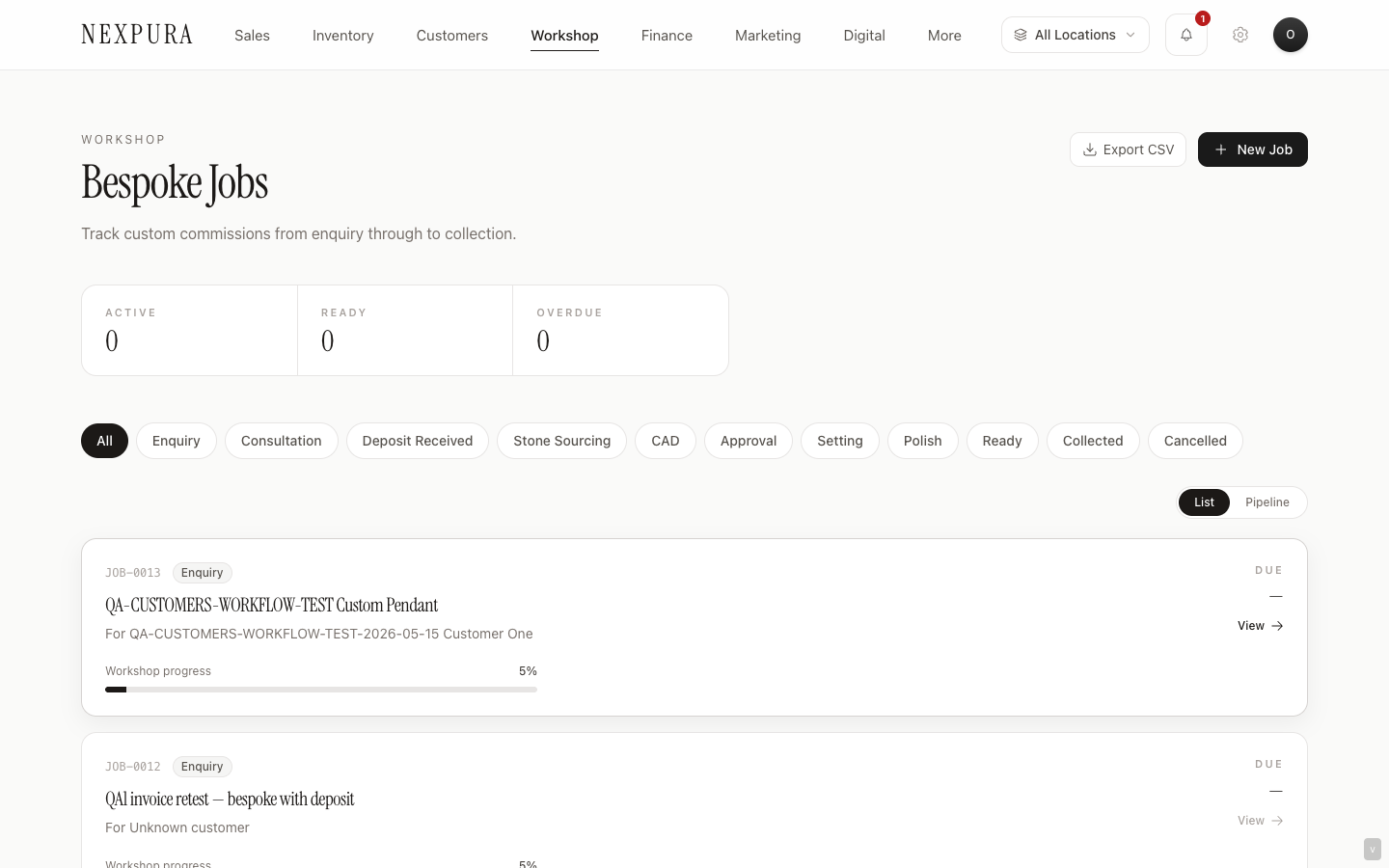
Task: Click the Overdue jobs stat card
Action: click(620, 330)
